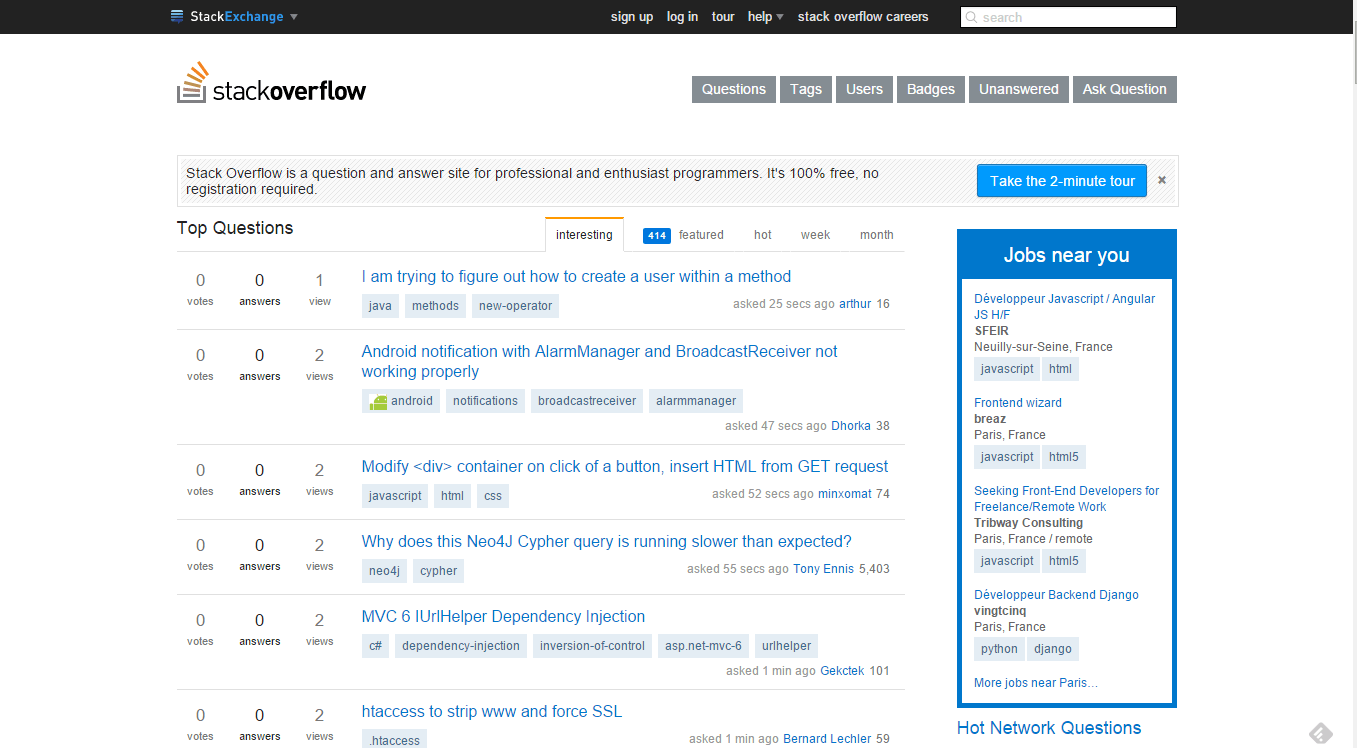The height and width of the screenshot is (748, 1357).
Task: Click into the search box
Action: (x=1068, y=17)
